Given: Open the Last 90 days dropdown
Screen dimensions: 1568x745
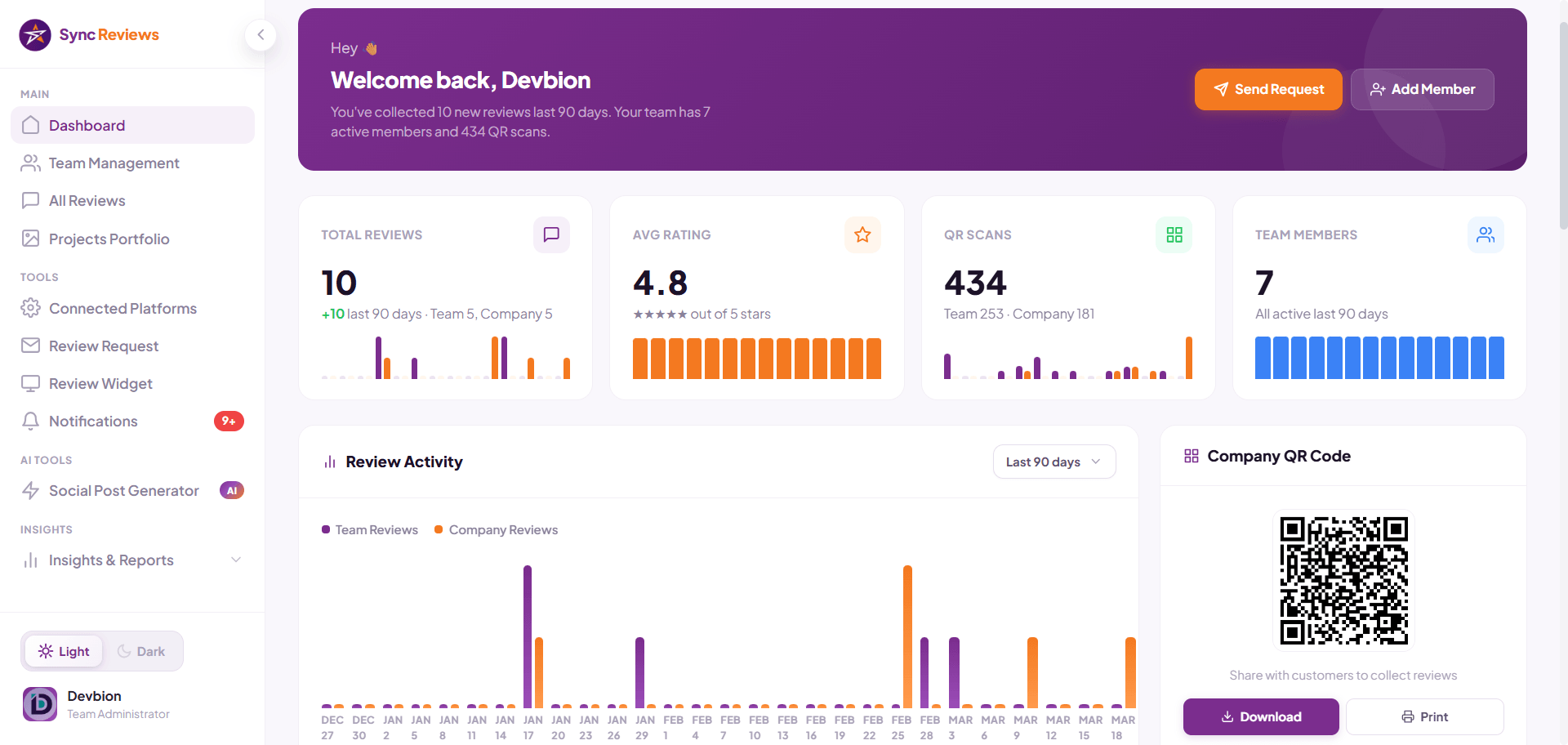Looking at the screenshot, I should pos(1054,462).
